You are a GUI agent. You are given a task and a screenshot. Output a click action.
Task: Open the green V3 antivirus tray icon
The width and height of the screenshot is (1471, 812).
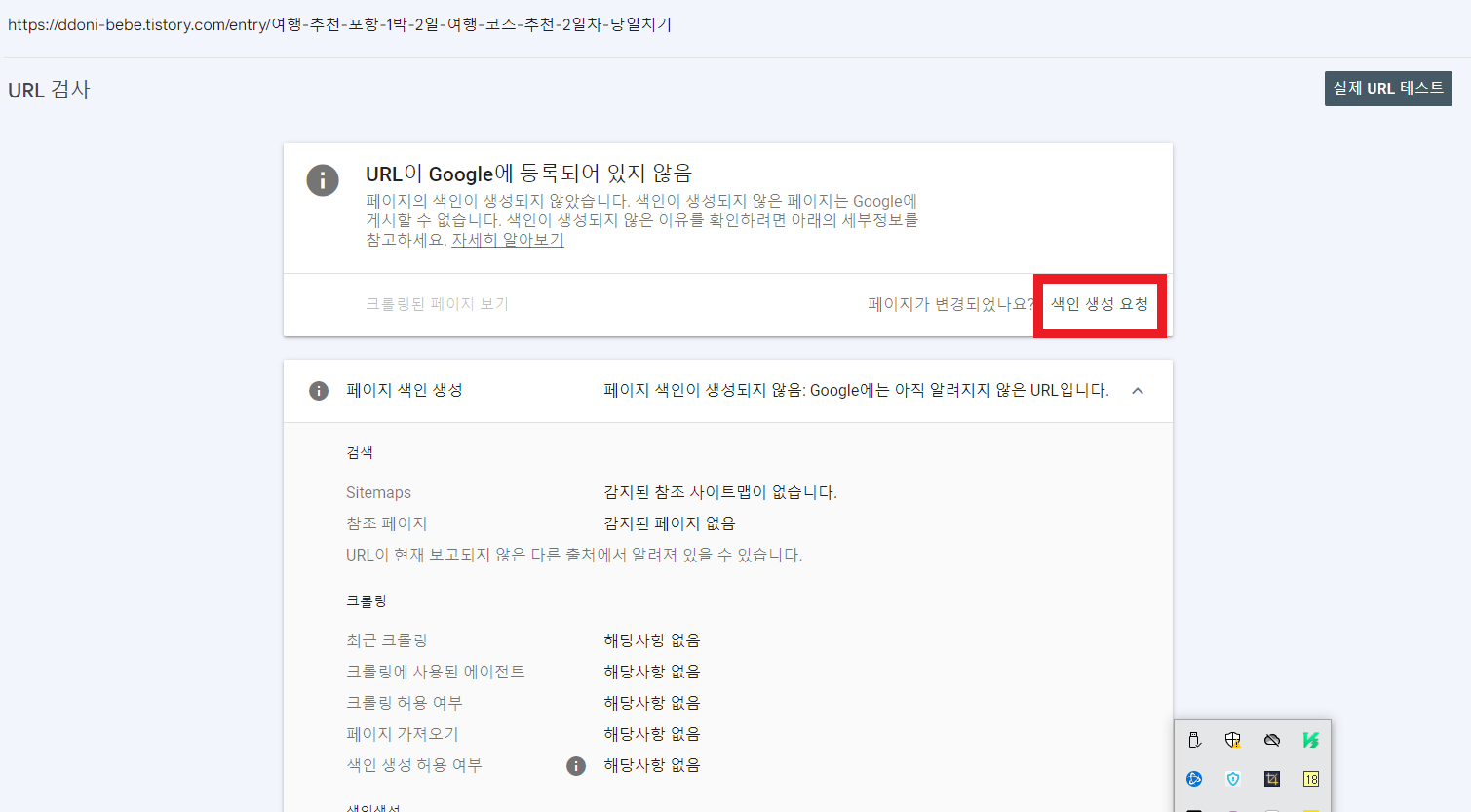pyautogui.click(x=1311, y=740)
